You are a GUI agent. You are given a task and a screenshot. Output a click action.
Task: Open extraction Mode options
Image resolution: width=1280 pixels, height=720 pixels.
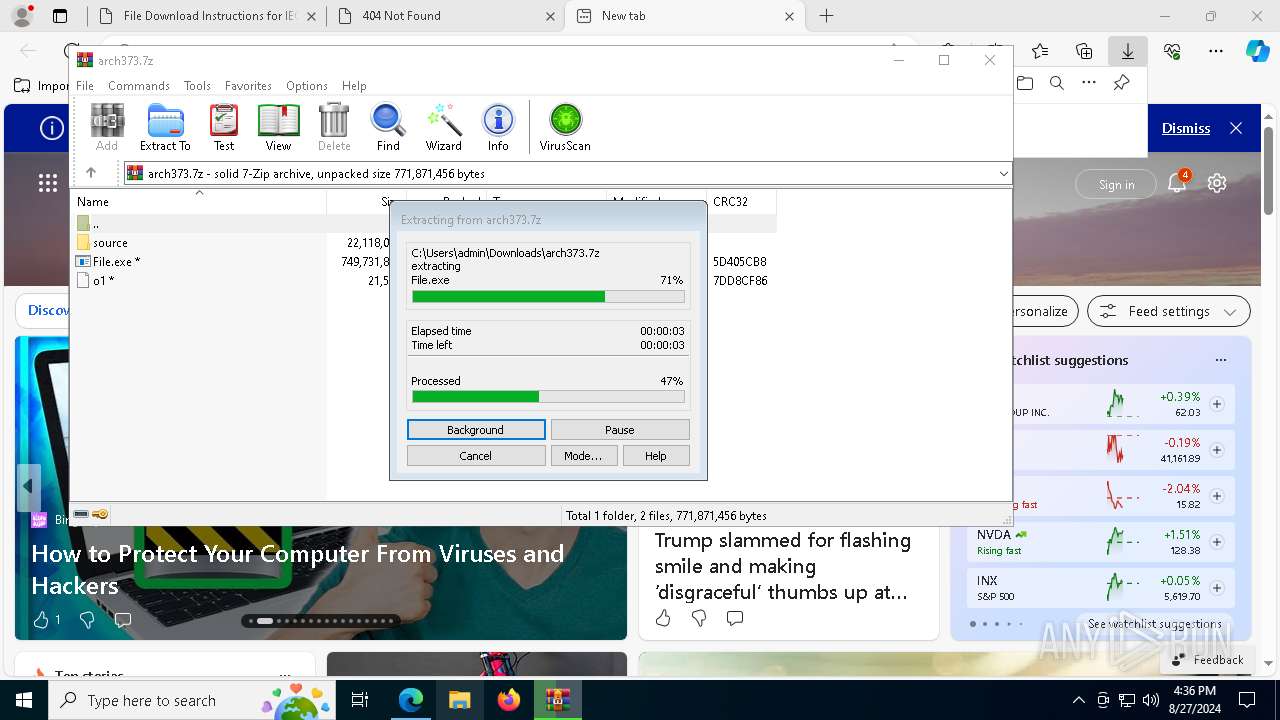(583, 456)
